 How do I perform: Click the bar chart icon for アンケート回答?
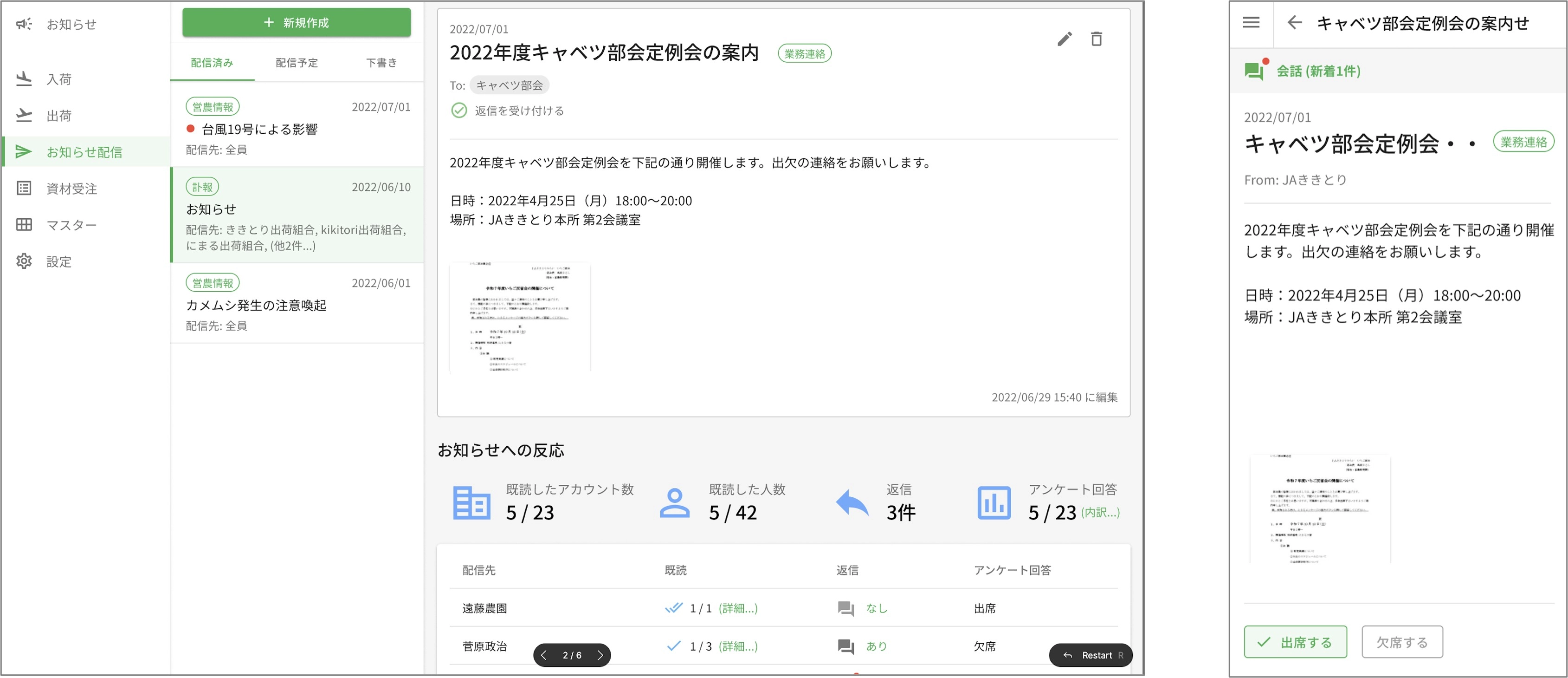click(994, 502)
